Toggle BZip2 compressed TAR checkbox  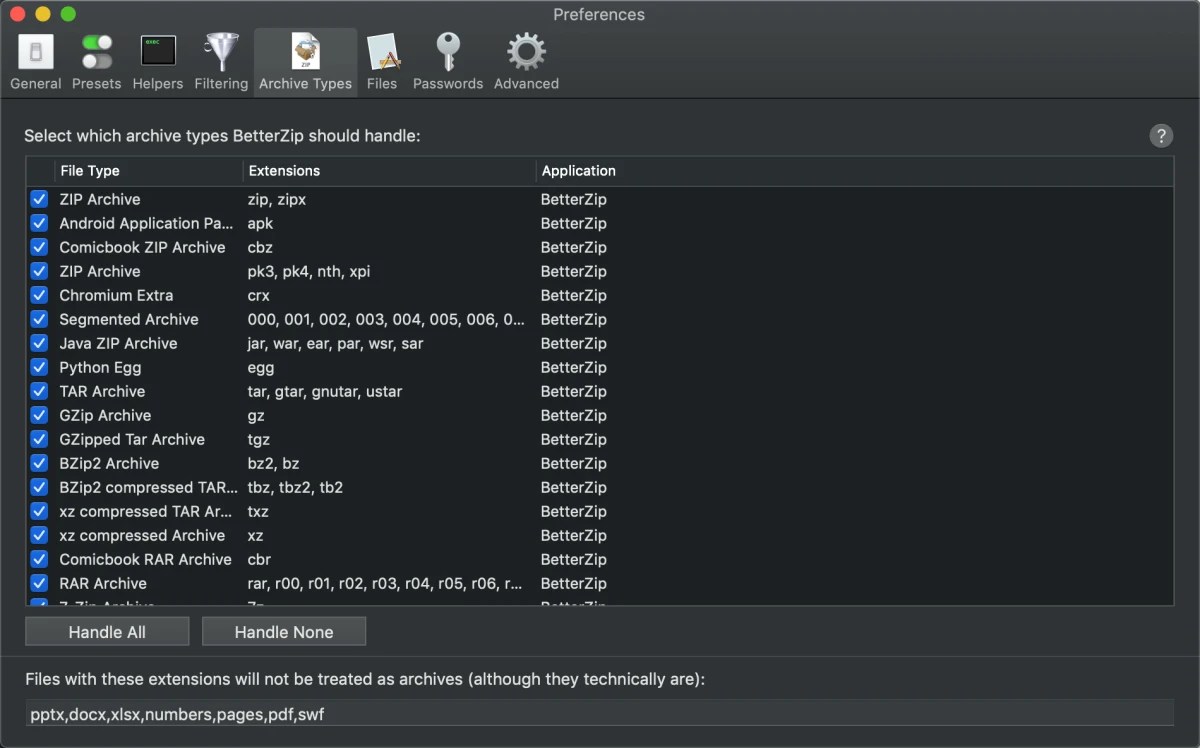[x=39, y=487]
